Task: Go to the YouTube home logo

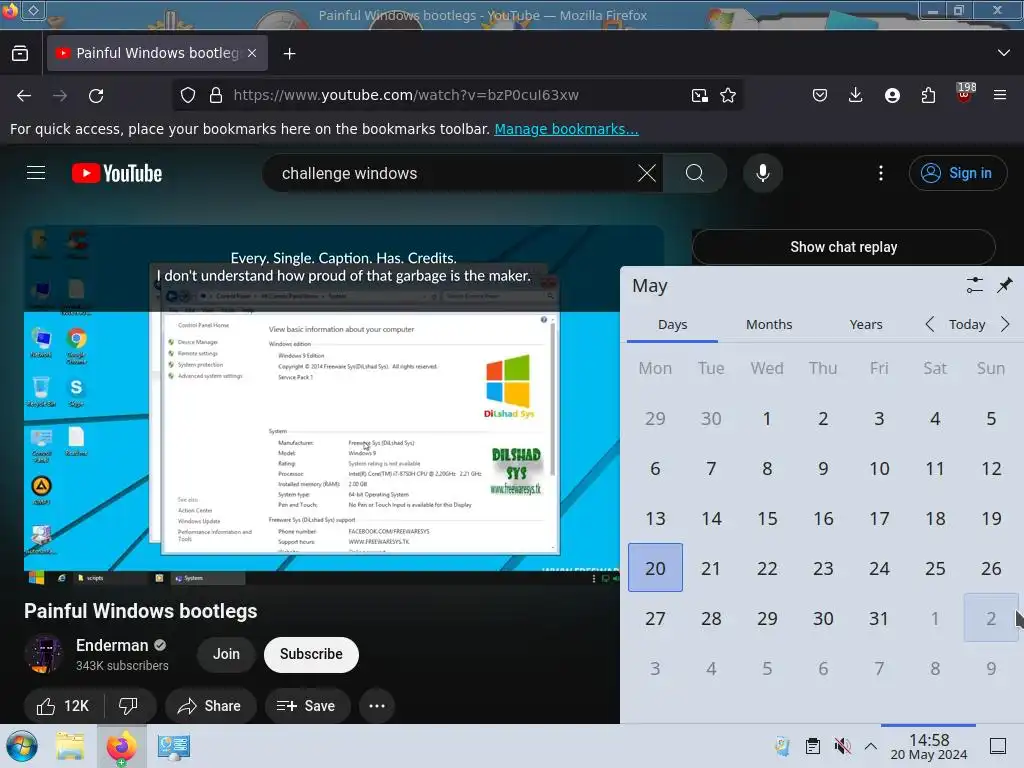Action: pyautogui.click(x=117, y=173)
